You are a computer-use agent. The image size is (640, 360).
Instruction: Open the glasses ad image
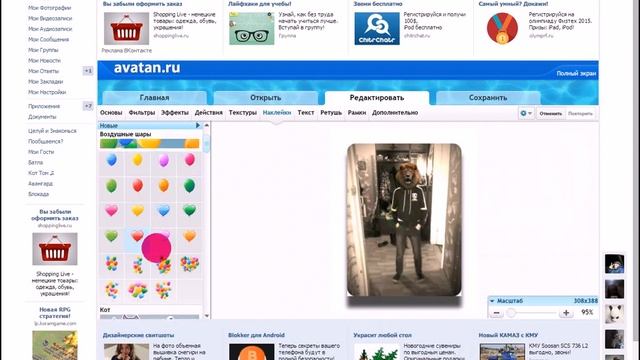click(x=251, y=29)
